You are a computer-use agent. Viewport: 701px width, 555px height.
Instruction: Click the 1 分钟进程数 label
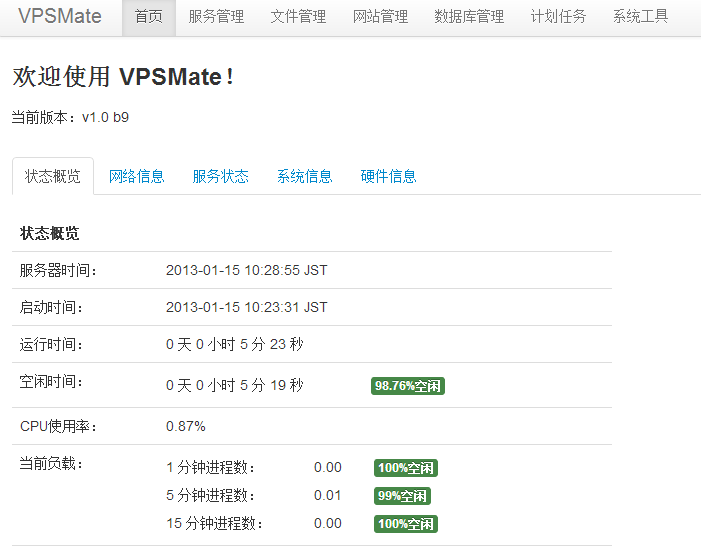211,468
